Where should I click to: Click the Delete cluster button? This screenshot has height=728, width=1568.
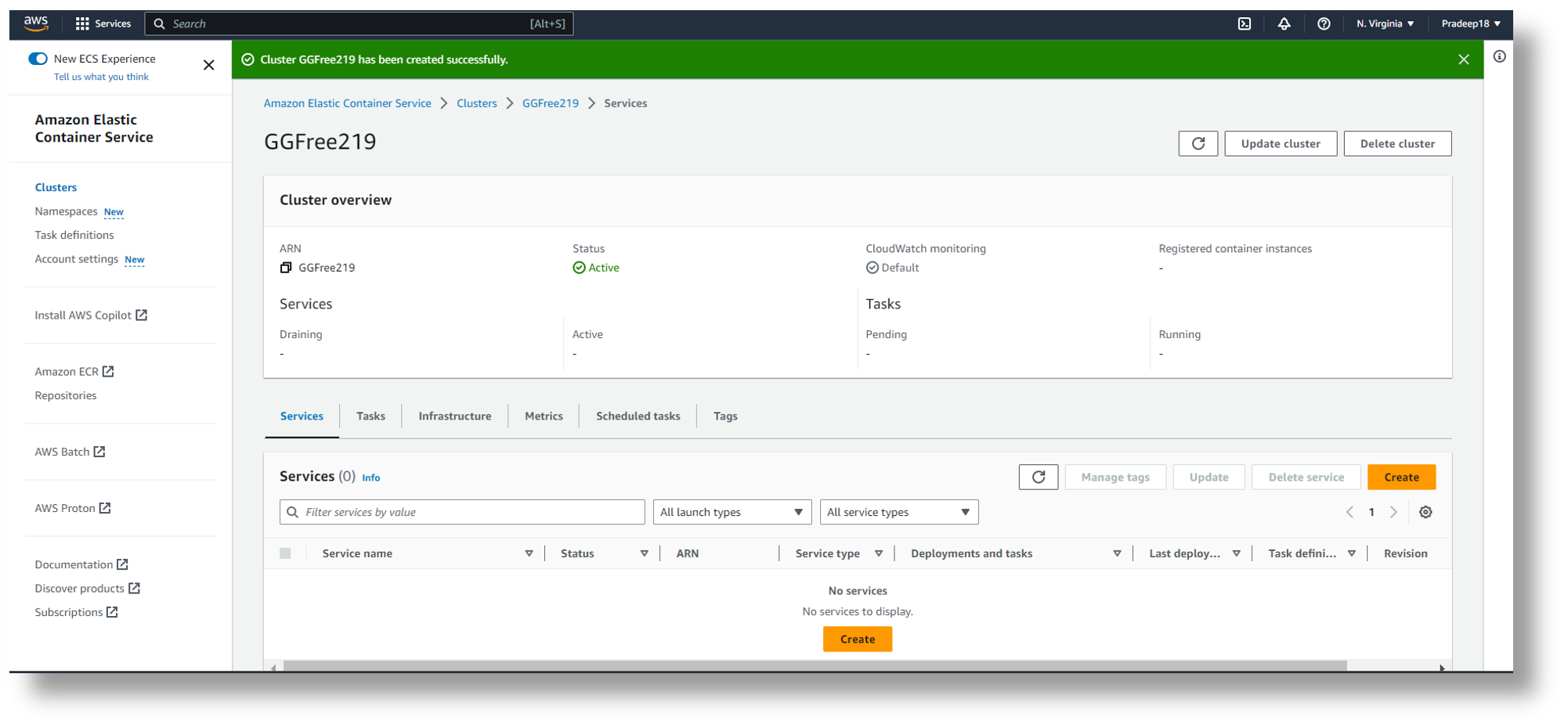(x=1397, y=143)
